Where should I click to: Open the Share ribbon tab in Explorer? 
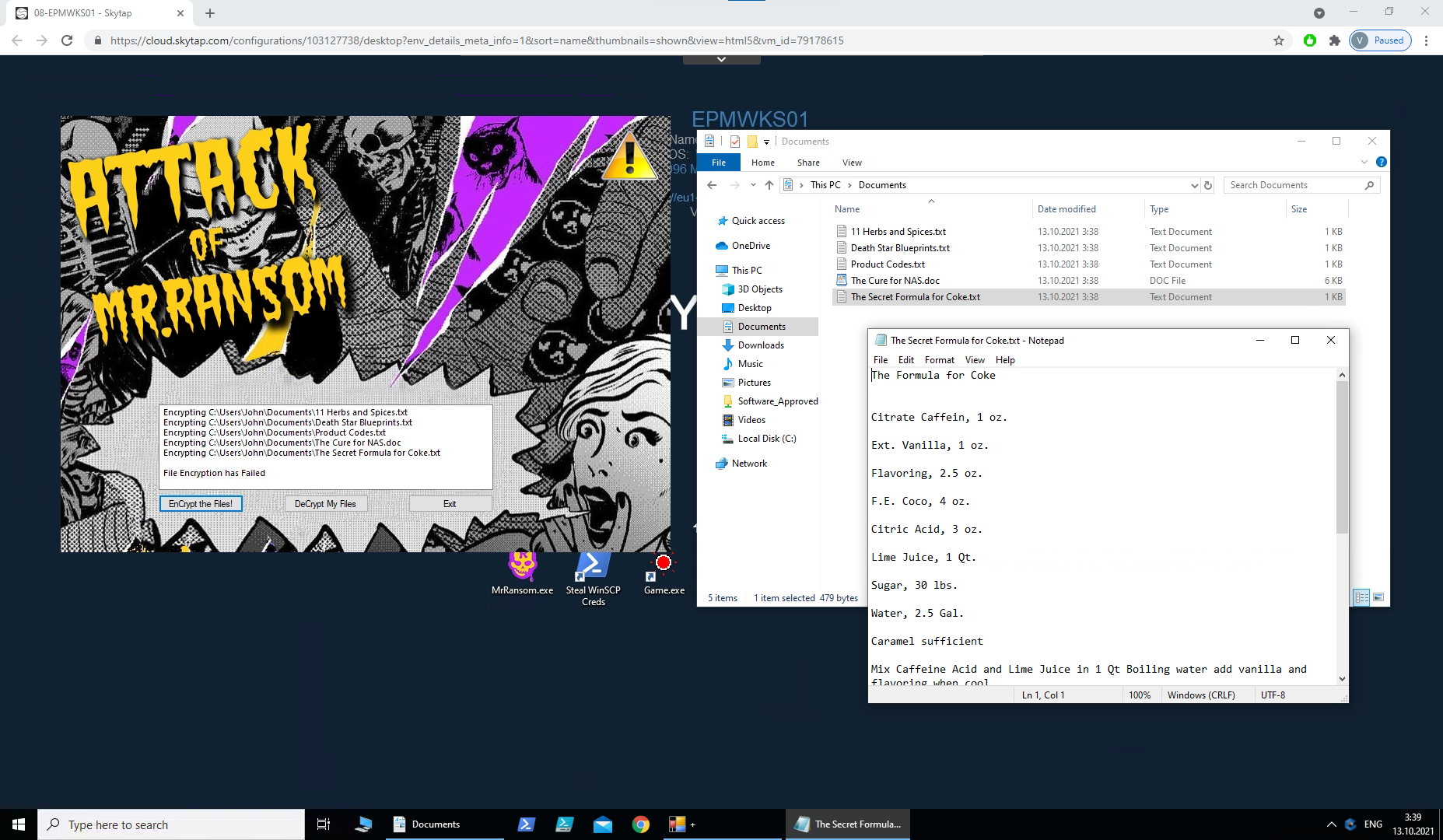click(808, 163)
